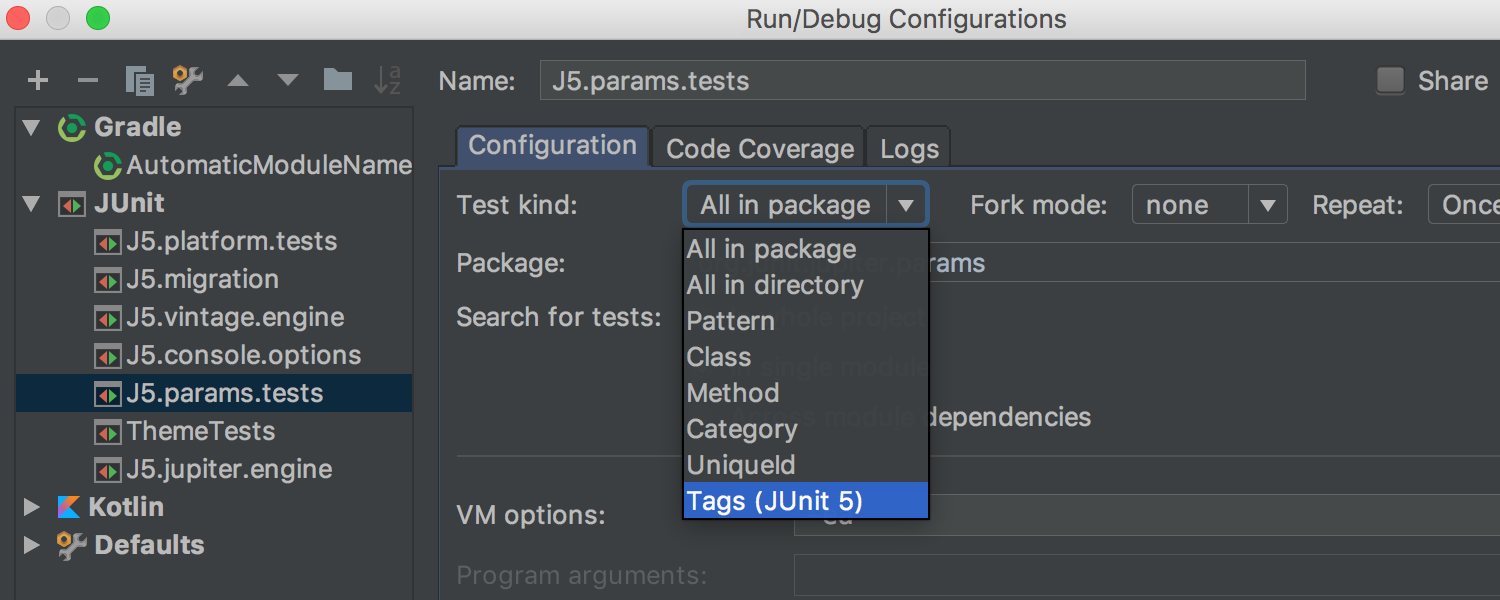The height and width of the screenshot is (600, 1500).
Task: Open the Edit Defaults wrench icon
Action: point(188,81)
